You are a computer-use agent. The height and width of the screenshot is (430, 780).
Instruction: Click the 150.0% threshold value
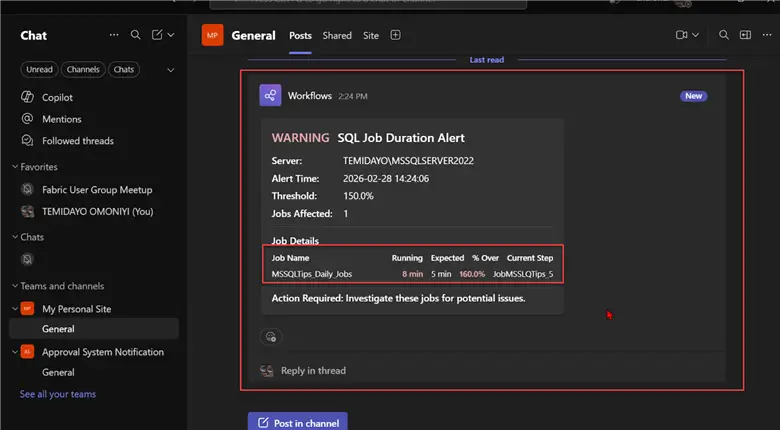click(358, 196)
